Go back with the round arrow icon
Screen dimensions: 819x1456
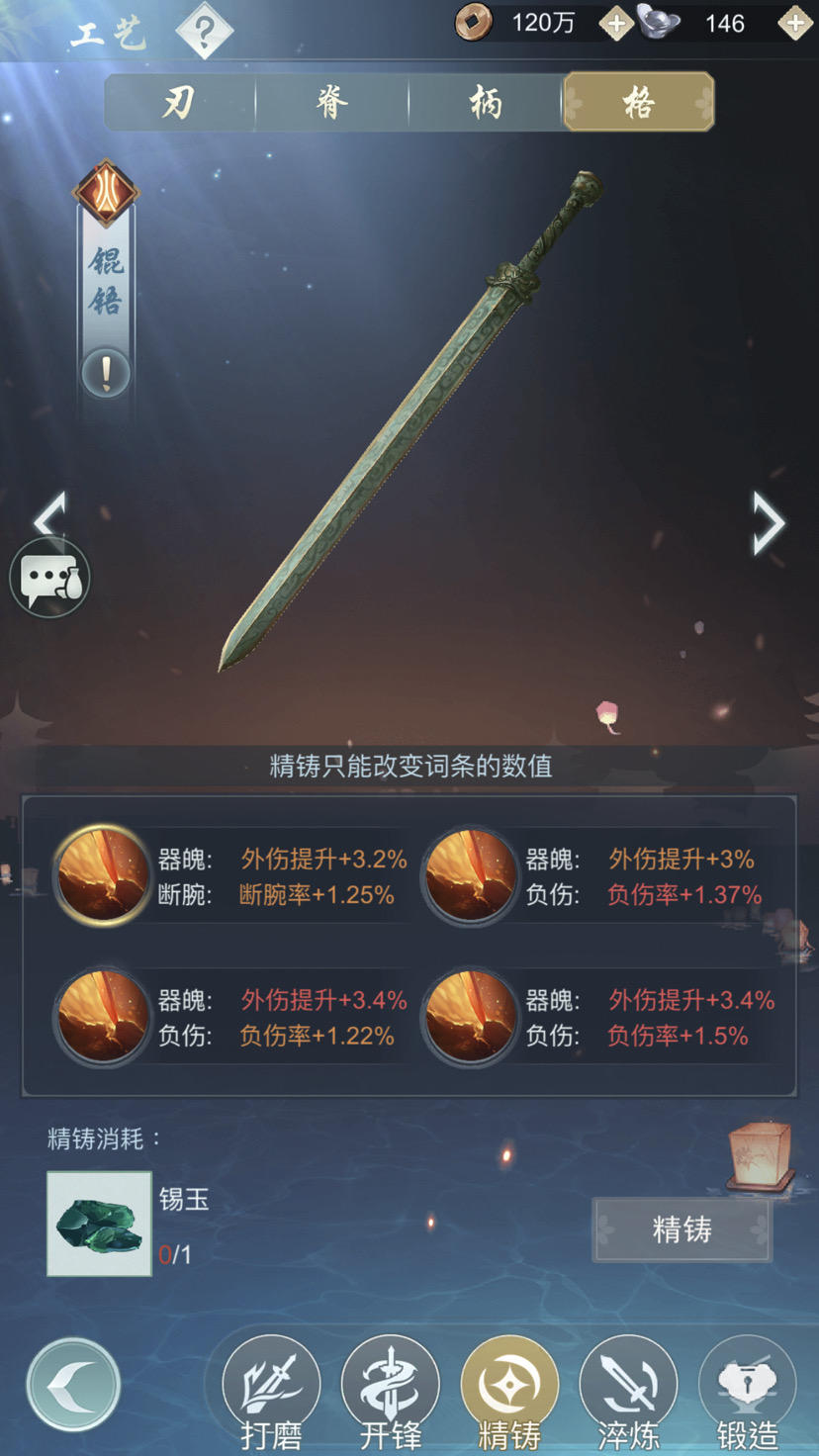[74, 1385]
